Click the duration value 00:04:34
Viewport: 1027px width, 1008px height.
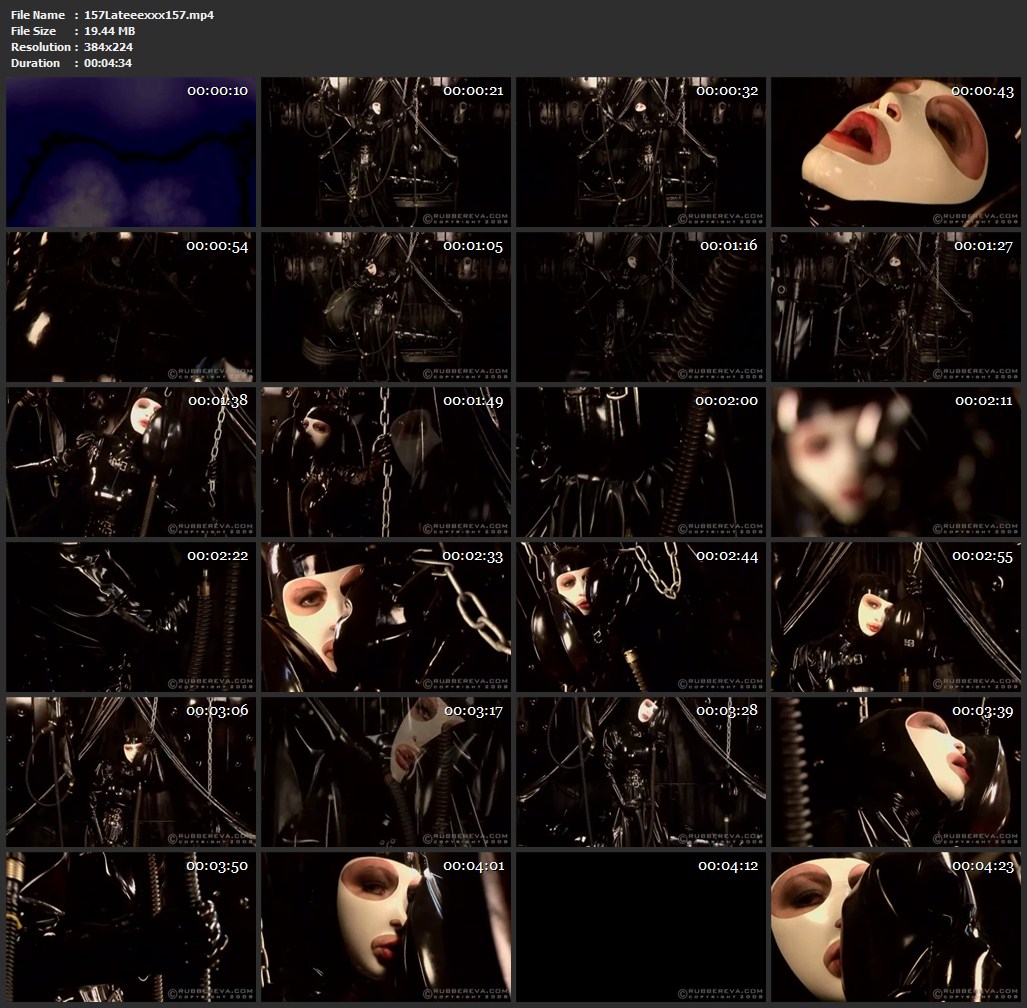click(108, 63)
